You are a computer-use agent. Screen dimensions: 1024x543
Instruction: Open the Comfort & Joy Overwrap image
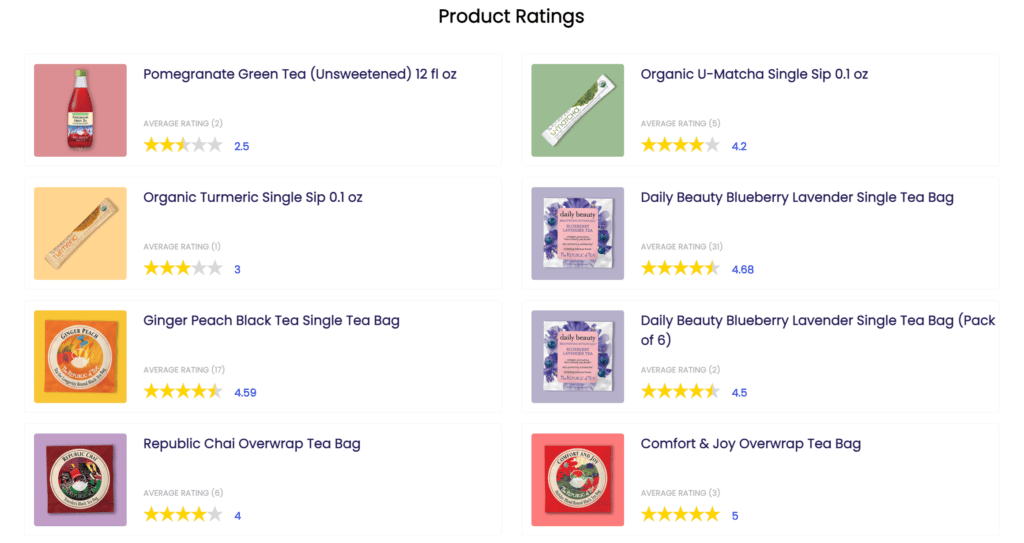(577, 480)
